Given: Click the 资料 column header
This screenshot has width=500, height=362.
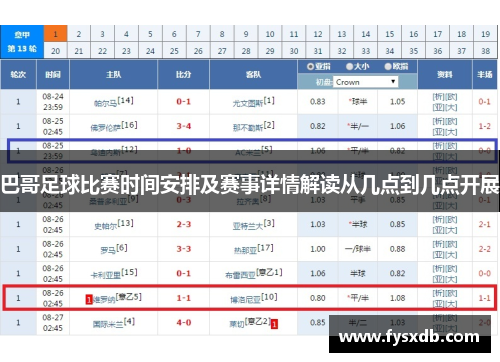Looking at the screenshot, I should pyautogui.click(x=445, y=74).
